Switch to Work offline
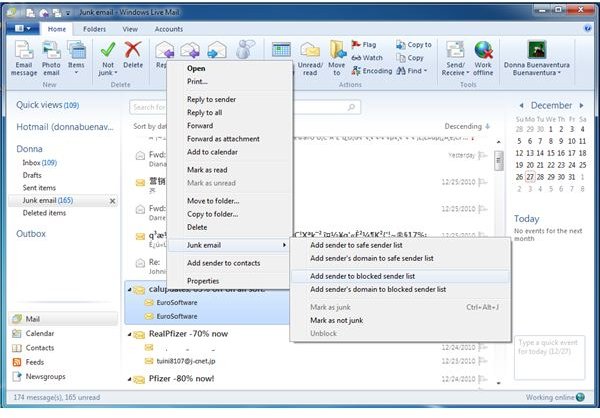600x418 pixels. tap(483, 58)
